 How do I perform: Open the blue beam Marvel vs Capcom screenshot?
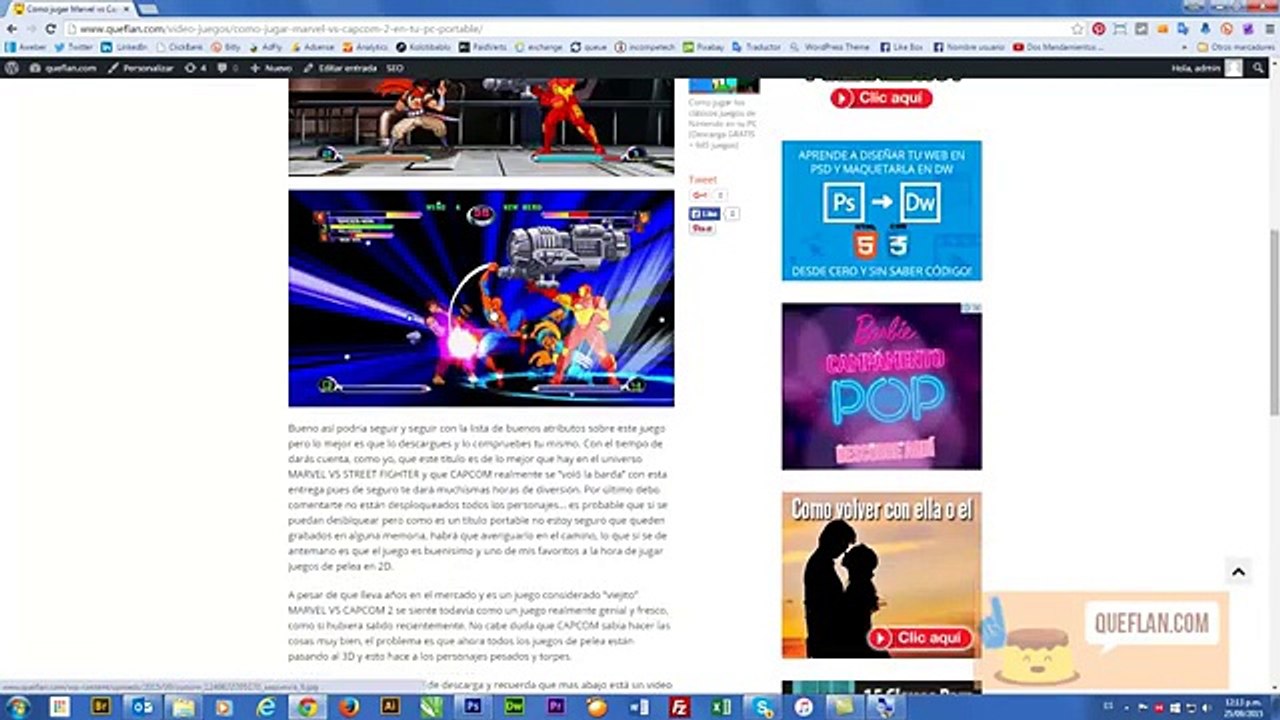(x=481, y=298)
